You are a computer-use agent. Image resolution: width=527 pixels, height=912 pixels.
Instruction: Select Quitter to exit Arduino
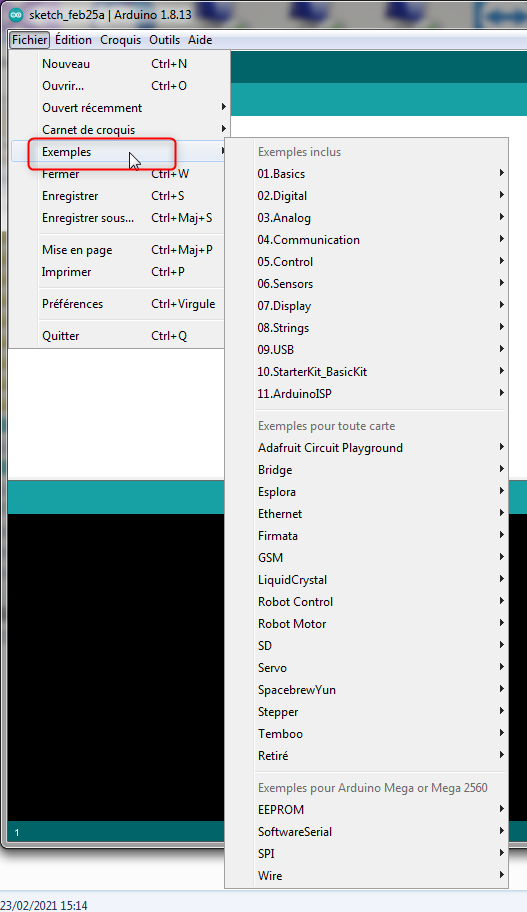[119, 336]
